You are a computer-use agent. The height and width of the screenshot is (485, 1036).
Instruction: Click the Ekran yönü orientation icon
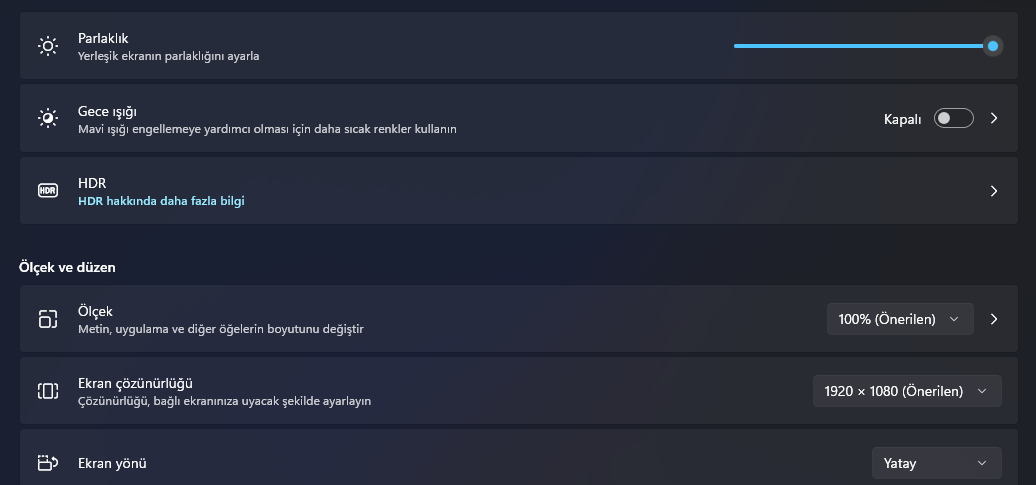(x=48, y=463)
